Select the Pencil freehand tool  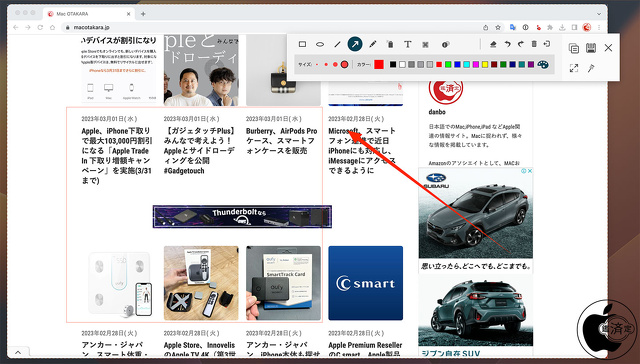(x=373, y=44)
